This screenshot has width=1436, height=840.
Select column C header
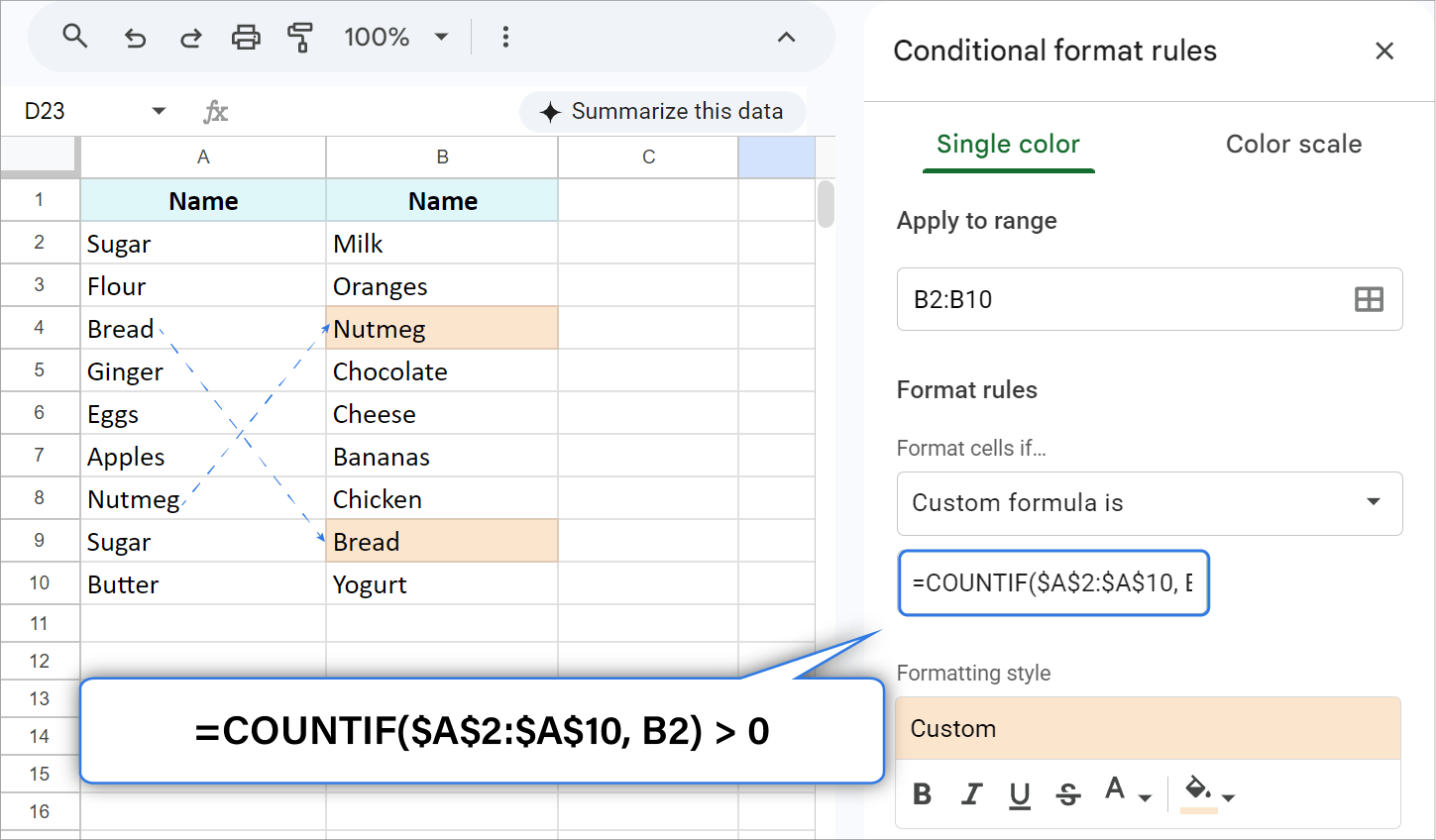(648, 157)
